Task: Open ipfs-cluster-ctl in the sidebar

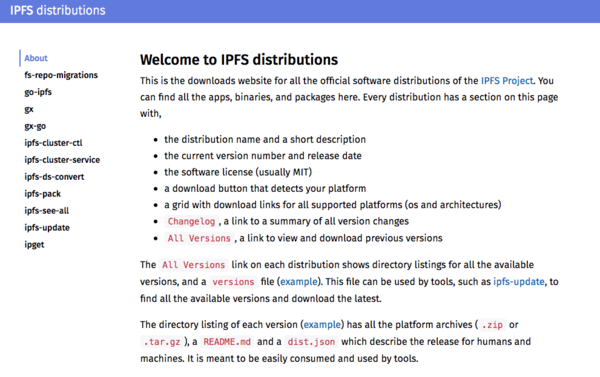Action: 53,143
